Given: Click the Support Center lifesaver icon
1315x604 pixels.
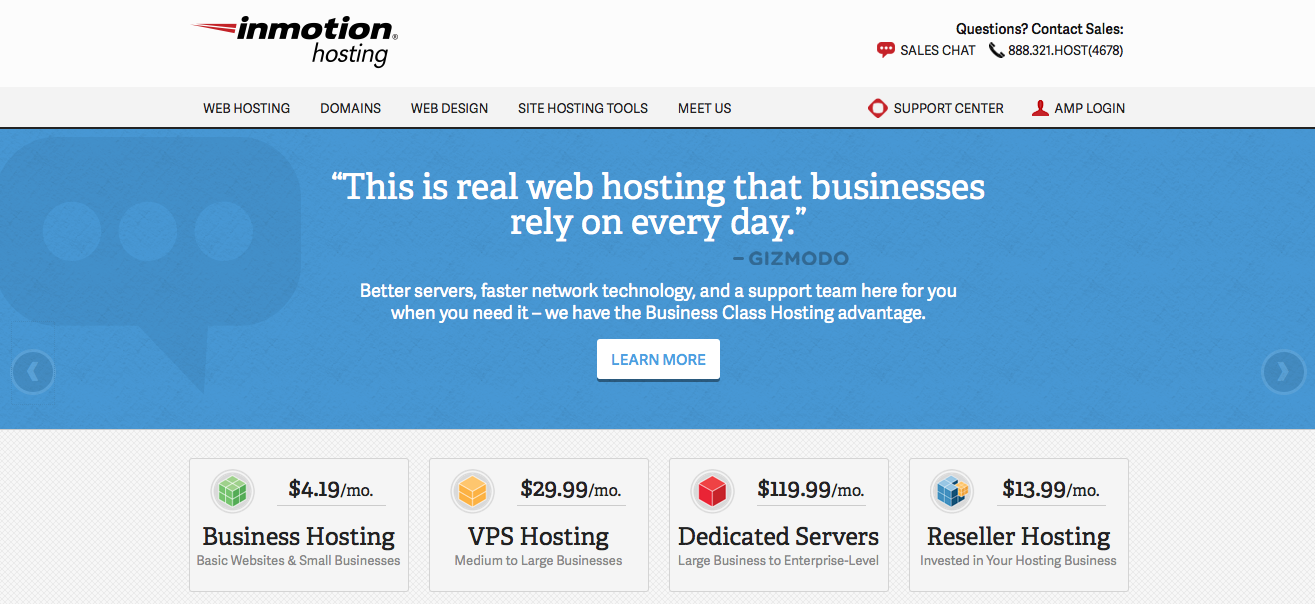Looking at the screenshot, I should [x=878, y=108].
